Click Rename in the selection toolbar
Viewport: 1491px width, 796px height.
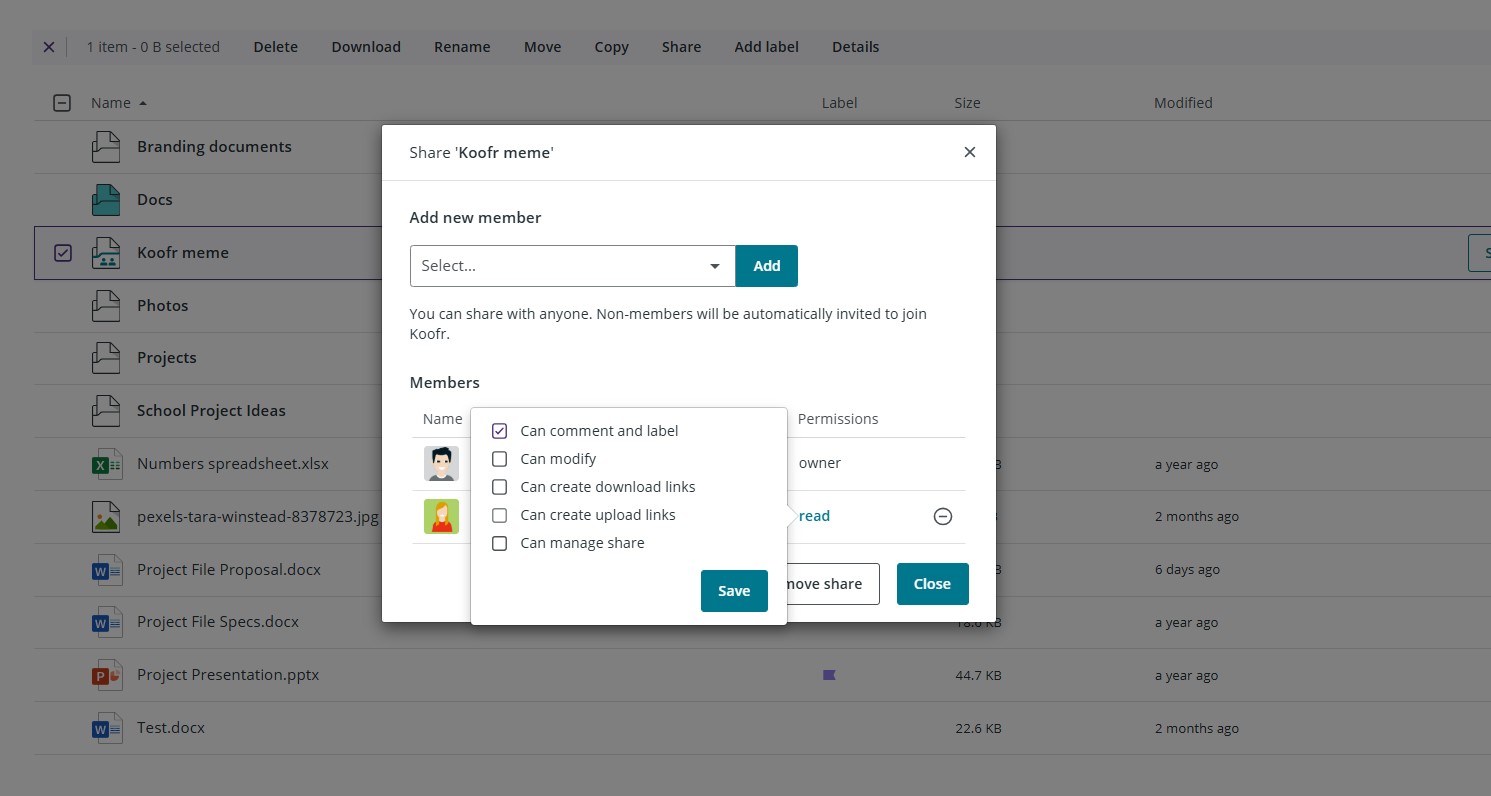pos(462,47)
